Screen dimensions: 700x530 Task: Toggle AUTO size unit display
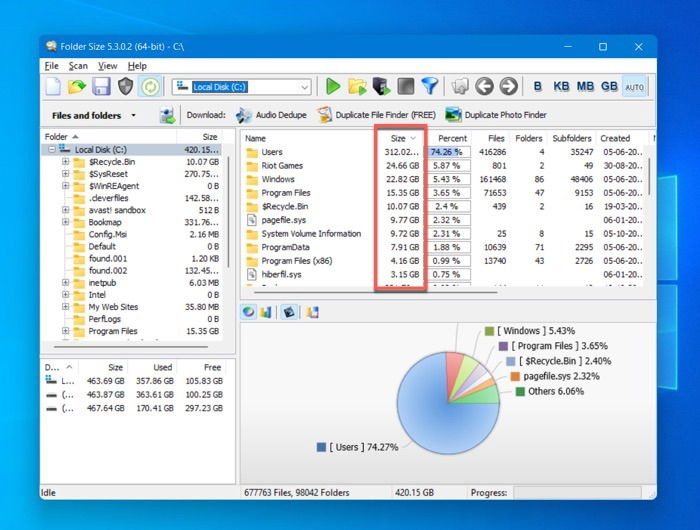coord(634,87)
